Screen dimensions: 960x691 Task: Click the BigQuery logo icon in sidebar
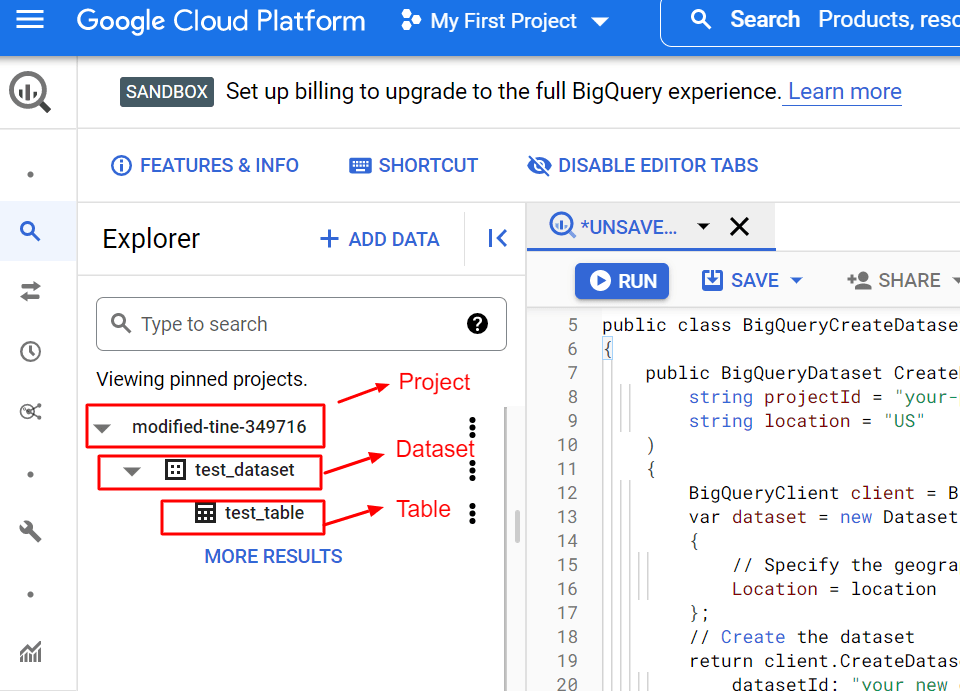tap(29, 92)
